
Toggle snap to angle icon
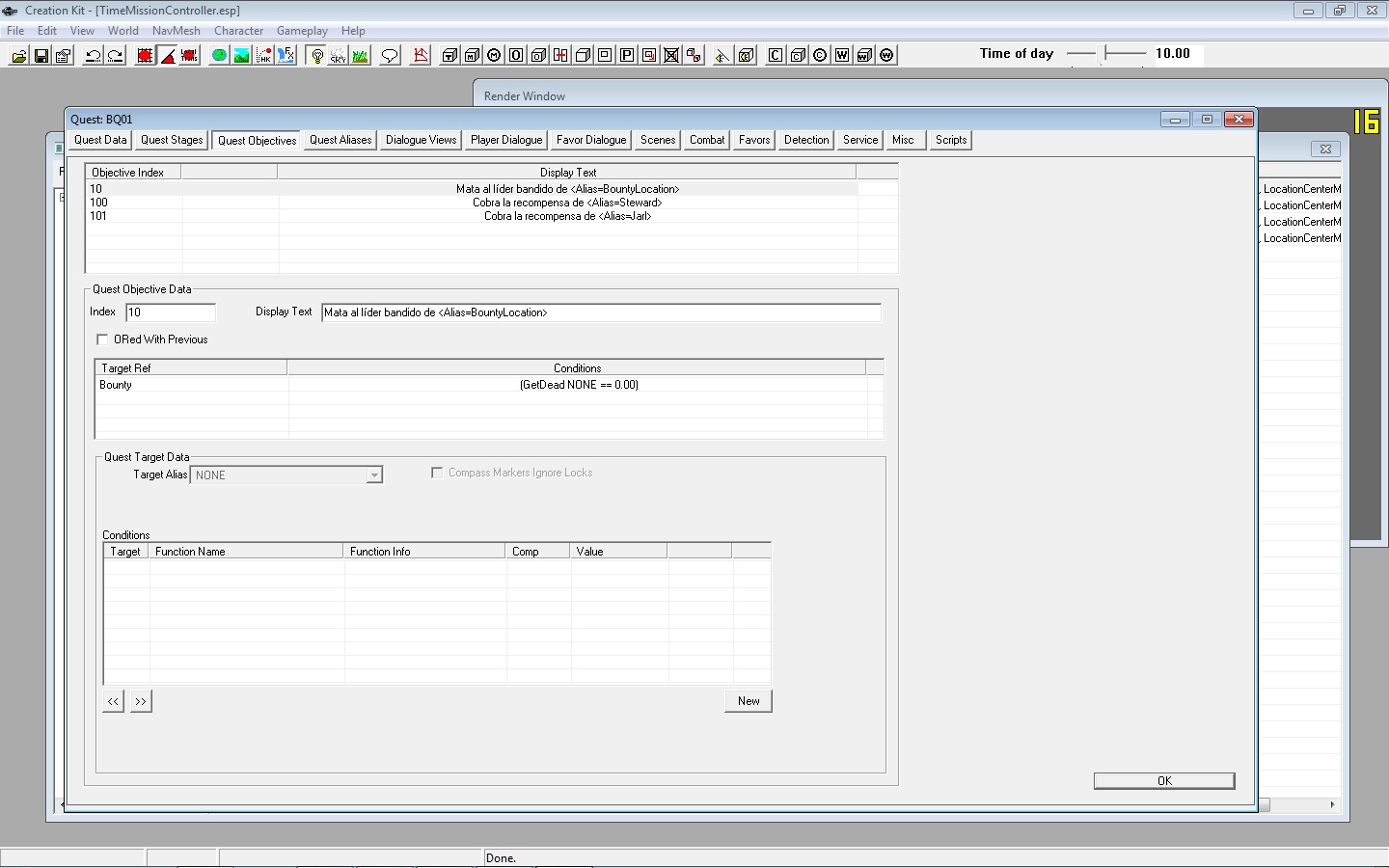tap(167, 55)
